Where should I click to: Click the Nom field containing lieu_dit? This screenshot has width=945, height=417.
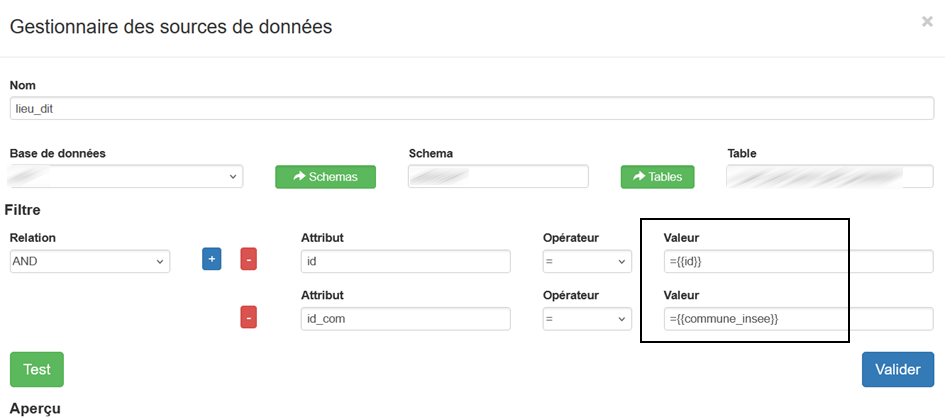pos(472,109)
